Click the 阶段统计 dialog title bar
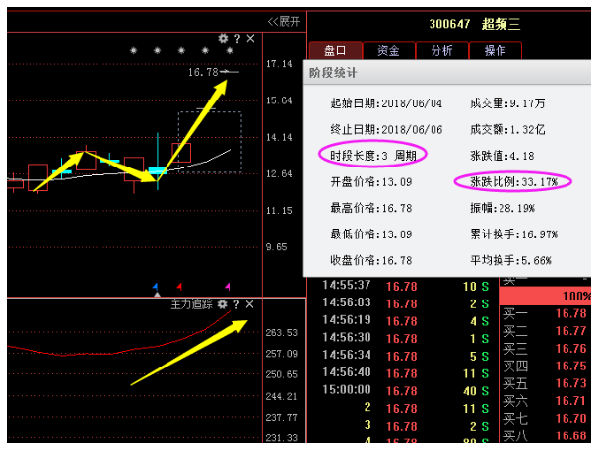 [440, 73]
